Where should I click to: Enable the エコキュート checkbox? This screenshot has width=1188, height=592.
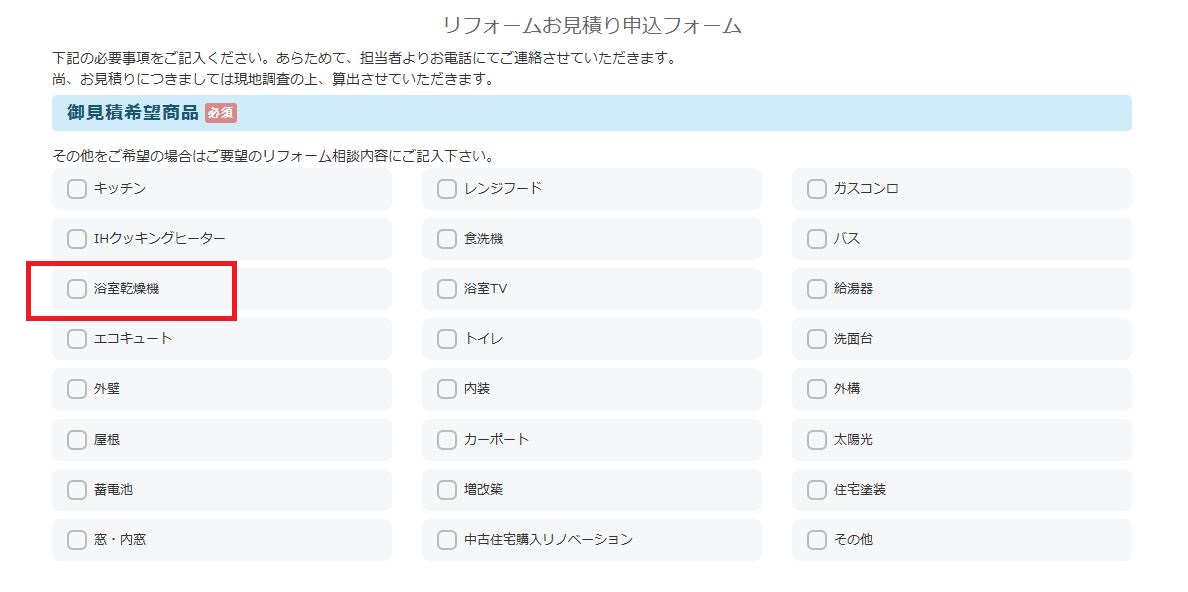click(77, 339)
